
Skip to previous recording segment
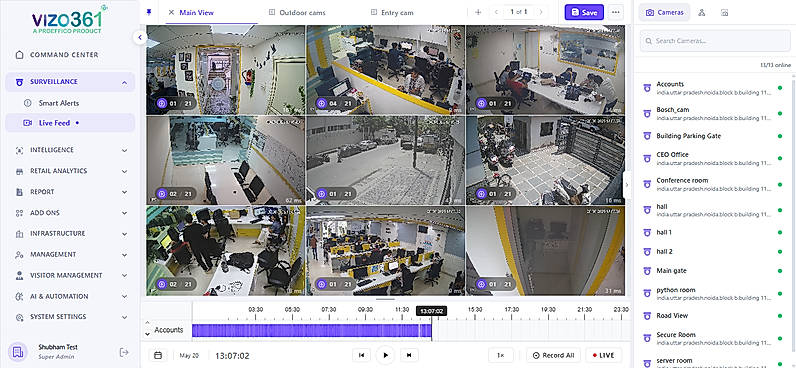(361, 355)
